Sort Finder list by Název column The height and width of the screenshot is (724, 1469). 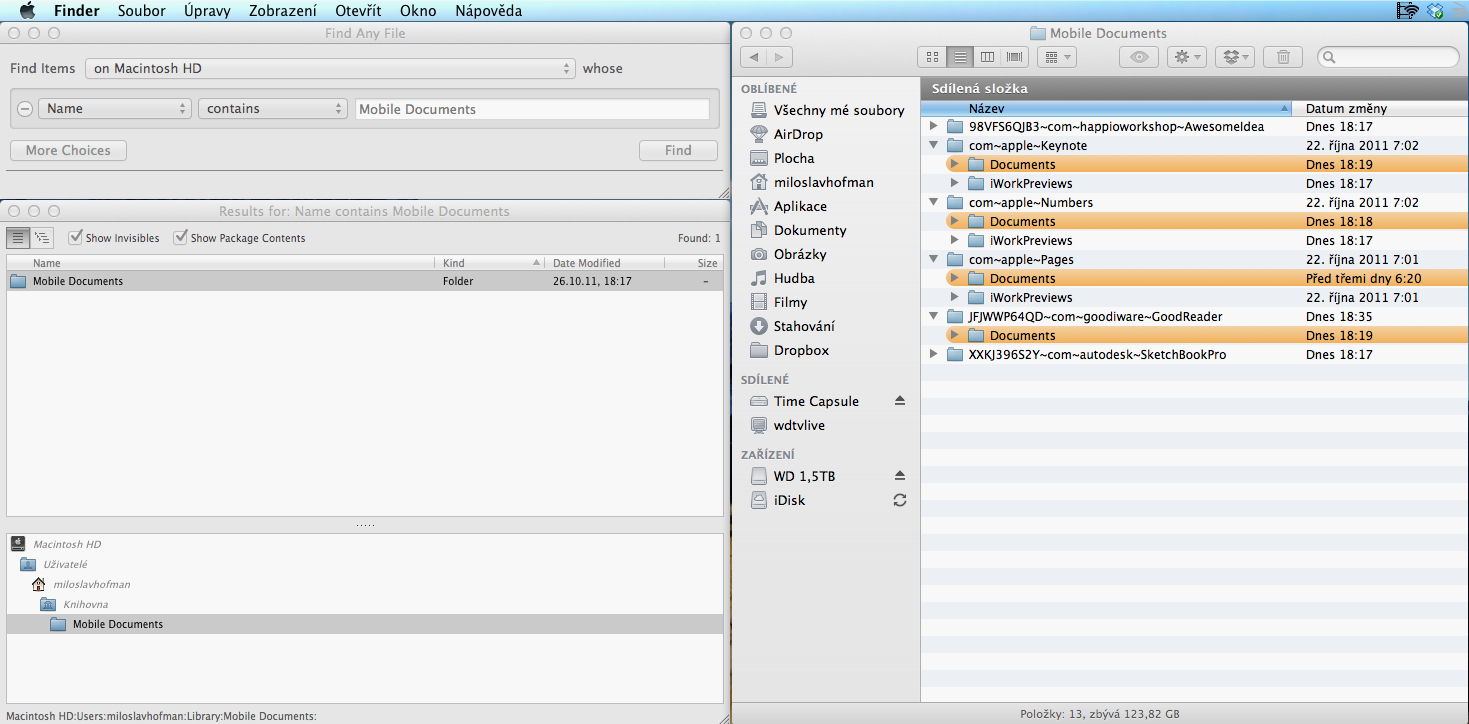(1108, 108)
